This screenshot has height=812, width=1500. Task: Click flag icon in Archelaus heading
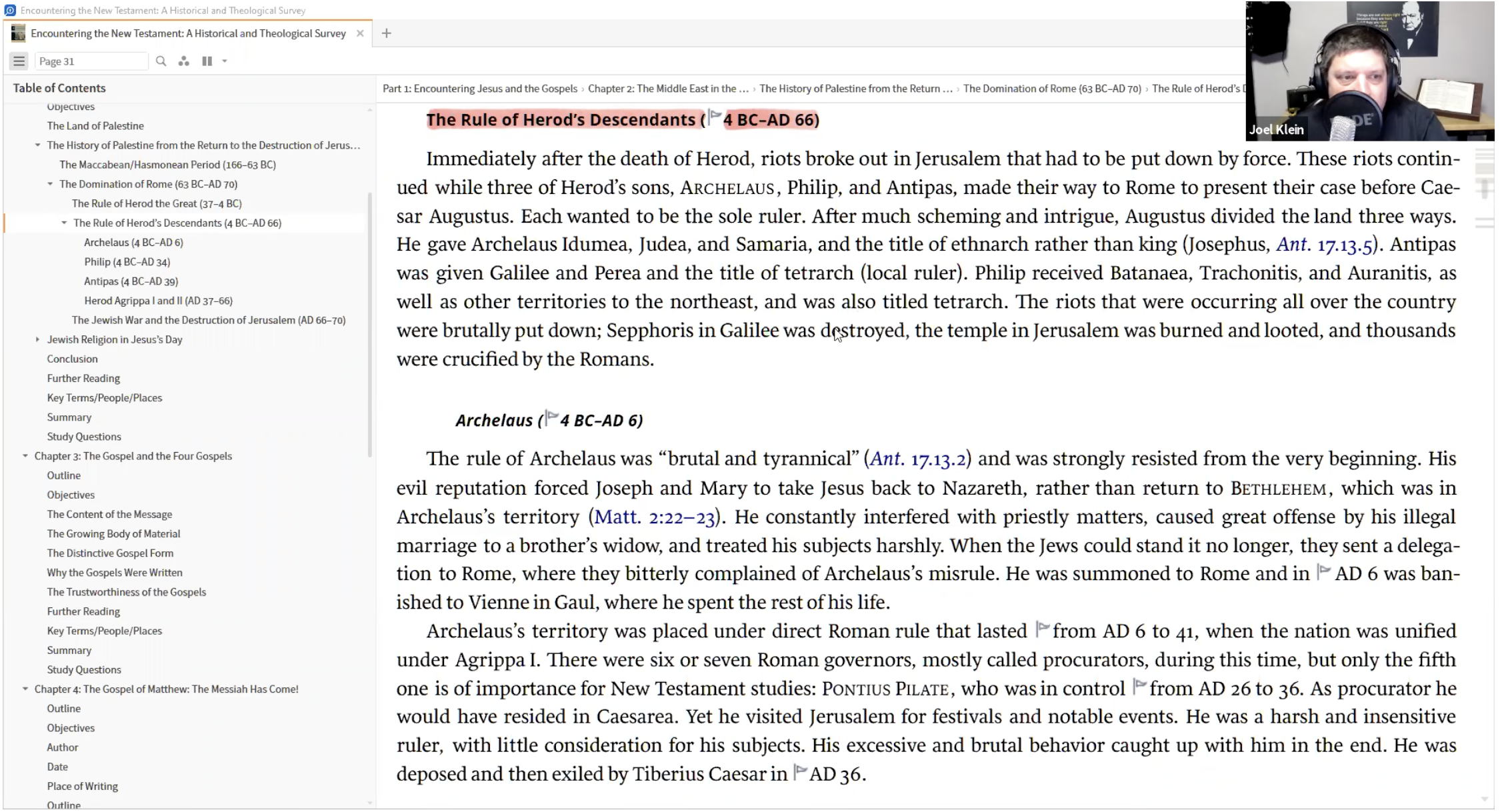551,417
